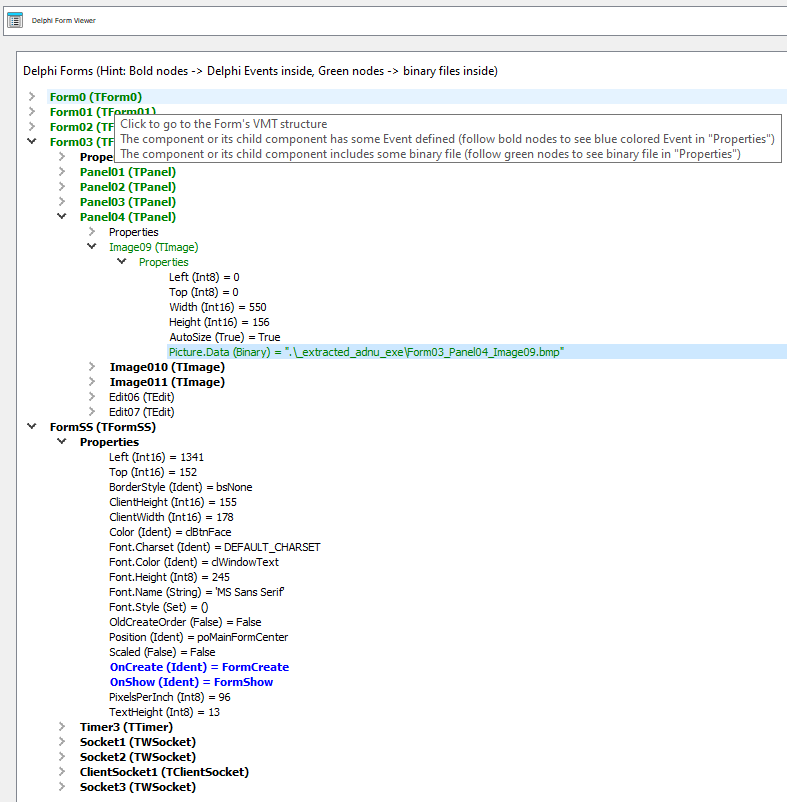
Task: Collapse Panel04 (TPanel) chevron
Action: coord(62,216)
